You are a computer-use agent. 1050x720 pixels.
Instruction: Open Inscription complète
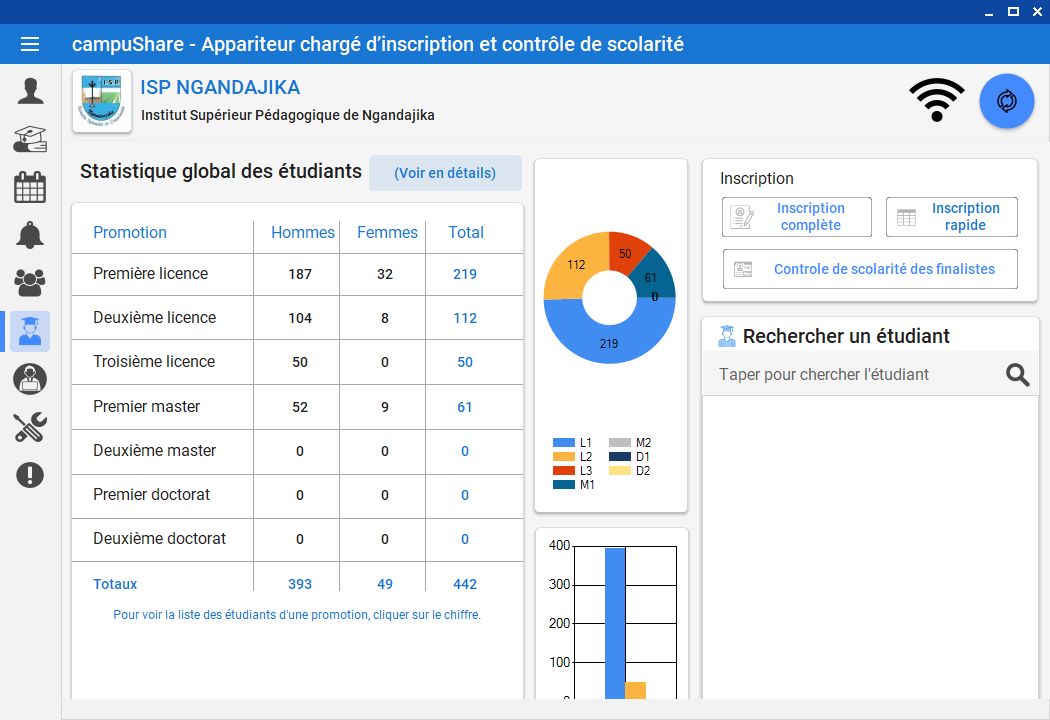(x=797, y=217)
